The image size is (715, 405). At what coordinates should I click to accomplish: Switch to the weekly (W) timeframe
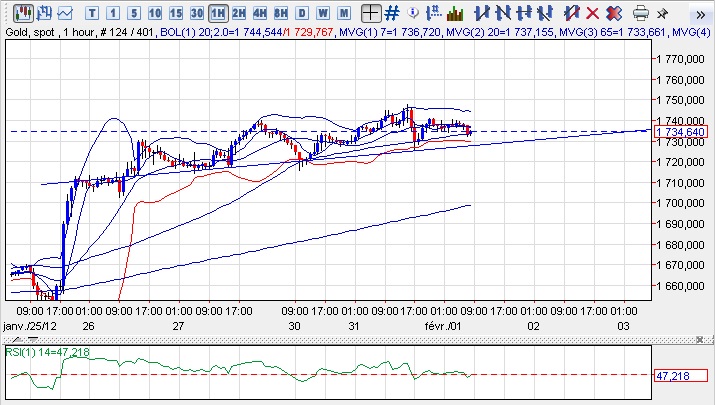point(323,13)
